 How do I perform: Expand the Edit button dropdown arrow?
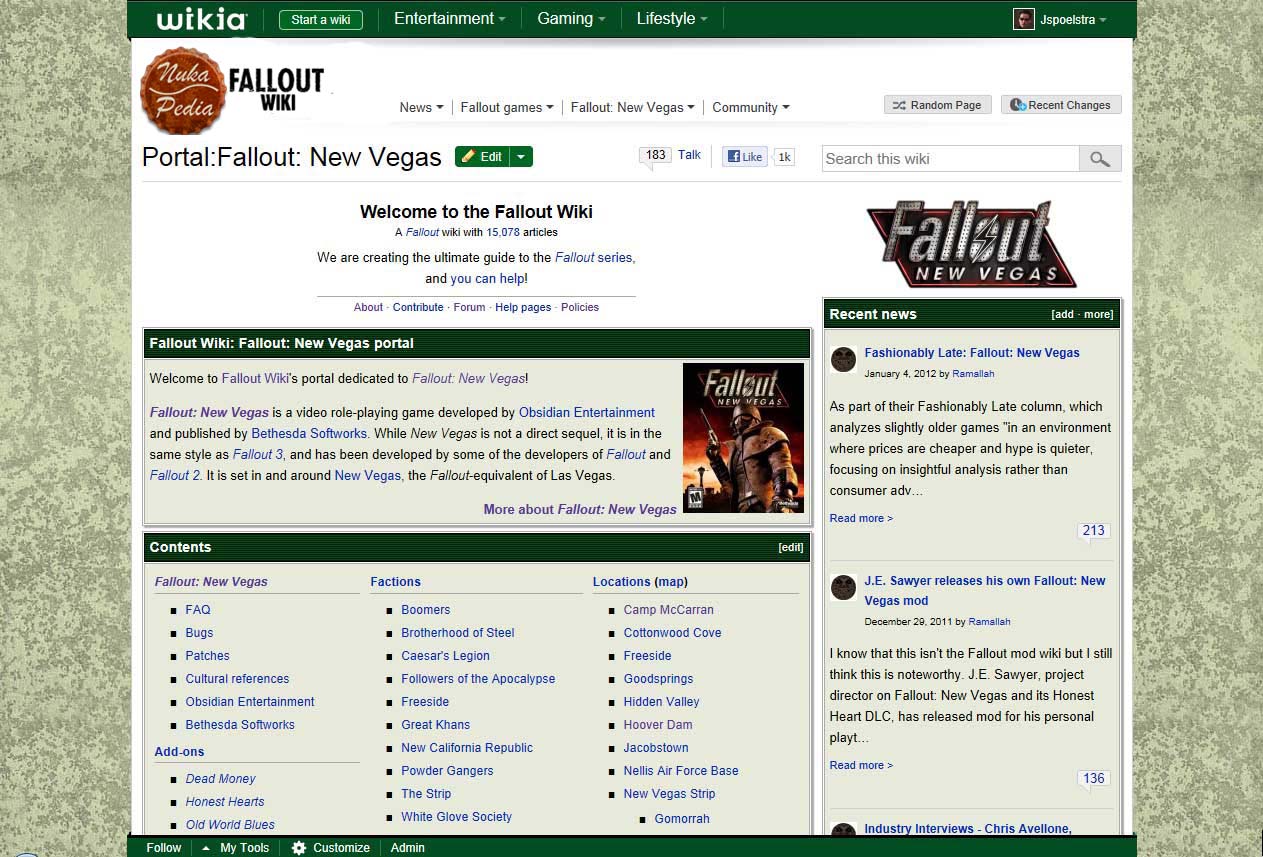tap(521, 157)
